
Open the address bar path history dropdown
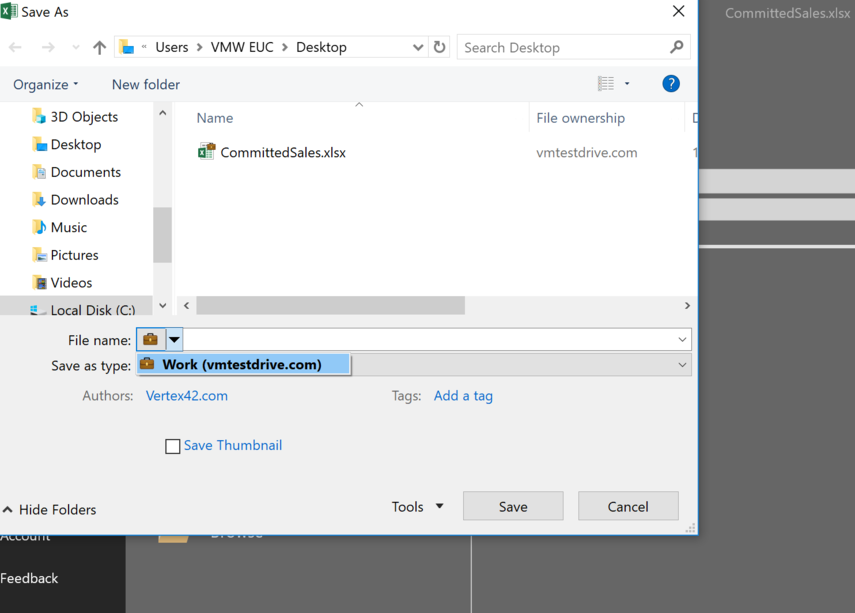coord(418,47)
